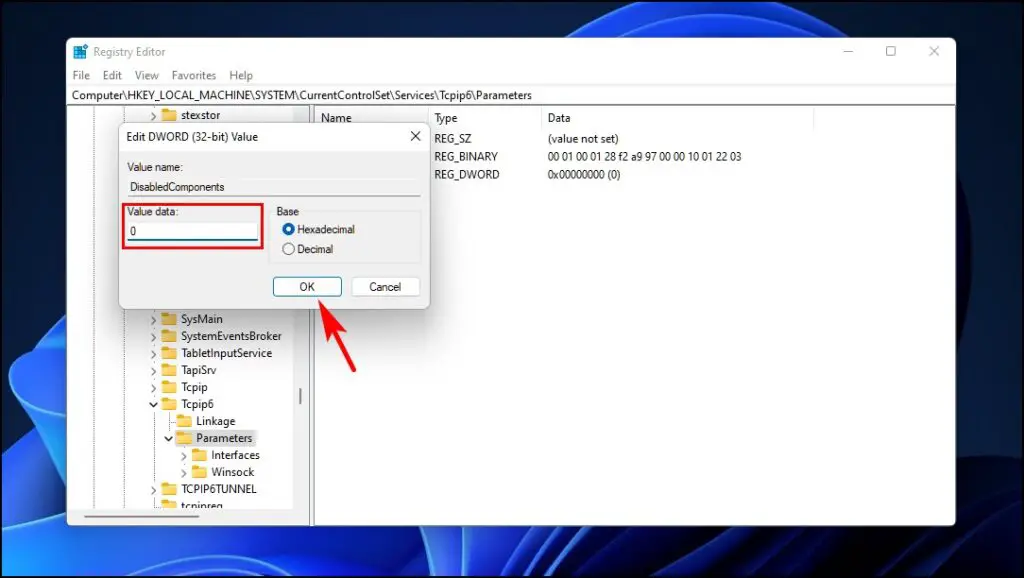Expand the Tcpip key
The width and height of the screenshot is (1024, 578).
click(x=153, y=387)
